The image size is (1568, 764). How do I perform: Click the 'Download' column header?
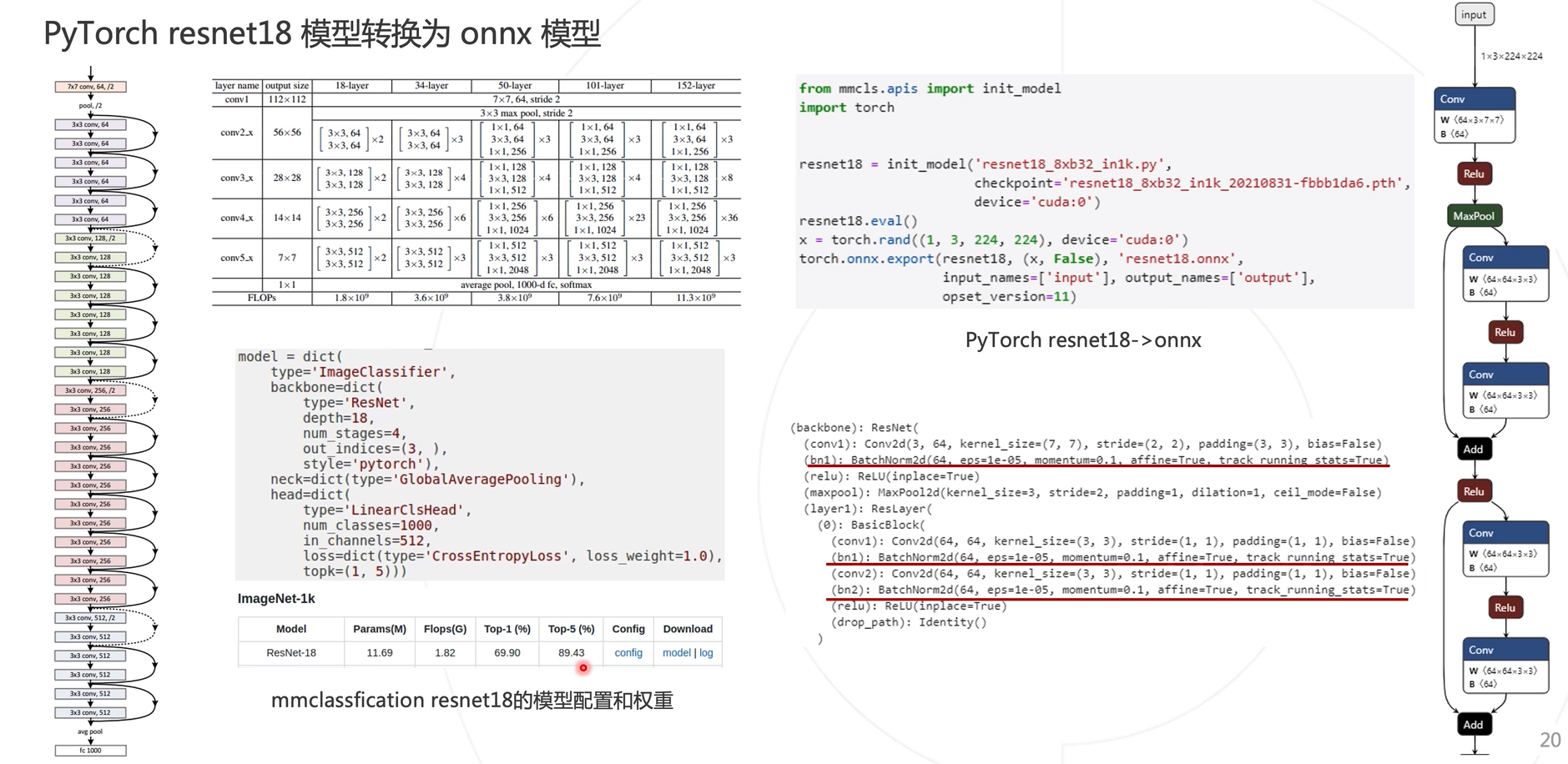[x=688, y=629]
